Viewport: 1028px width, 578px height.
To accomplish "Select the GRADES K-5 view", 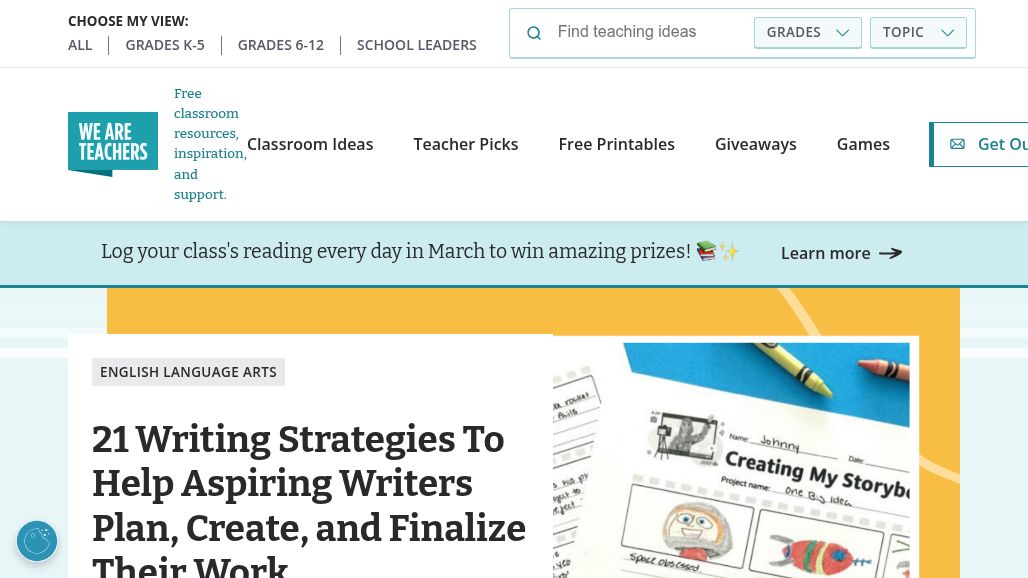I will coord(165,45).
